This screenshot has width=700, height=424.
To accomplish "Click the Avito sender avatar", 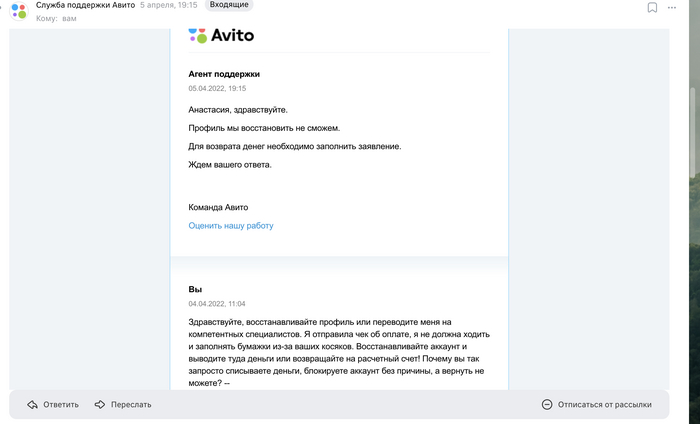I will 17,11.
